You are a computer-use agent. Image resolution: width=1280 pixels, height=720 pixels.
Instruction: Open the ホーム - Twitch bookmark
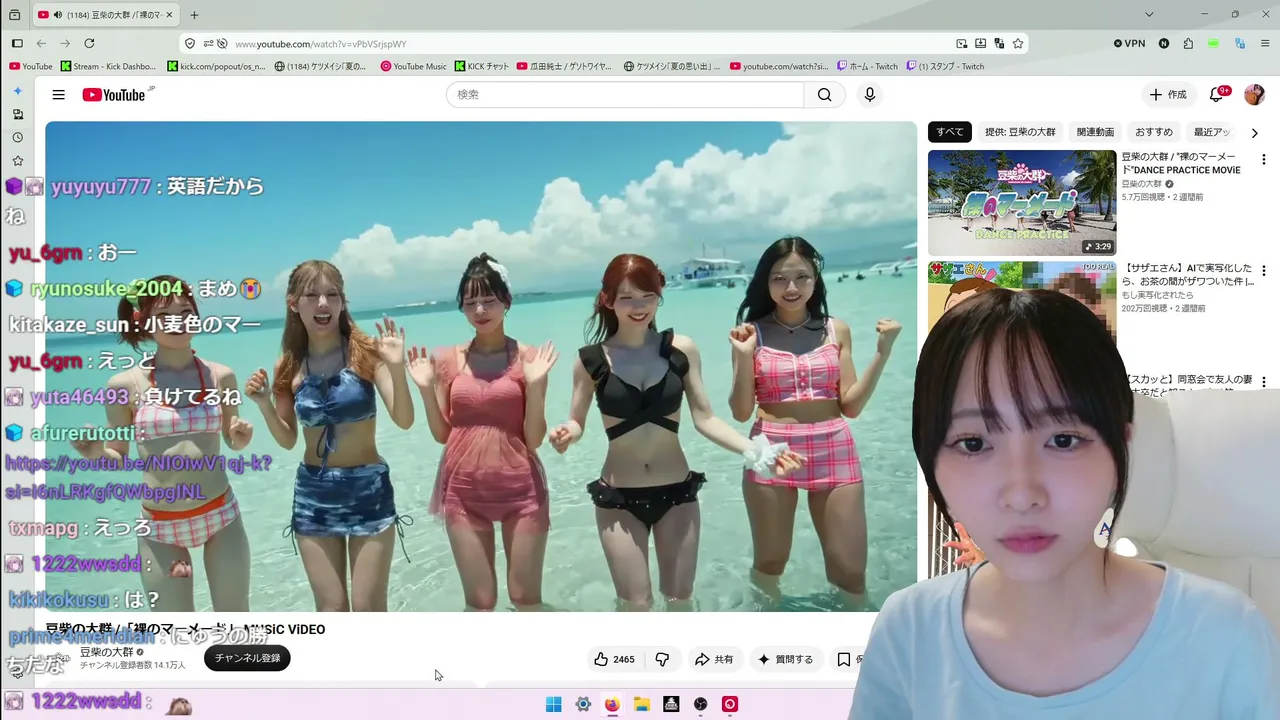pyautogui.click(x=867, y=66)
